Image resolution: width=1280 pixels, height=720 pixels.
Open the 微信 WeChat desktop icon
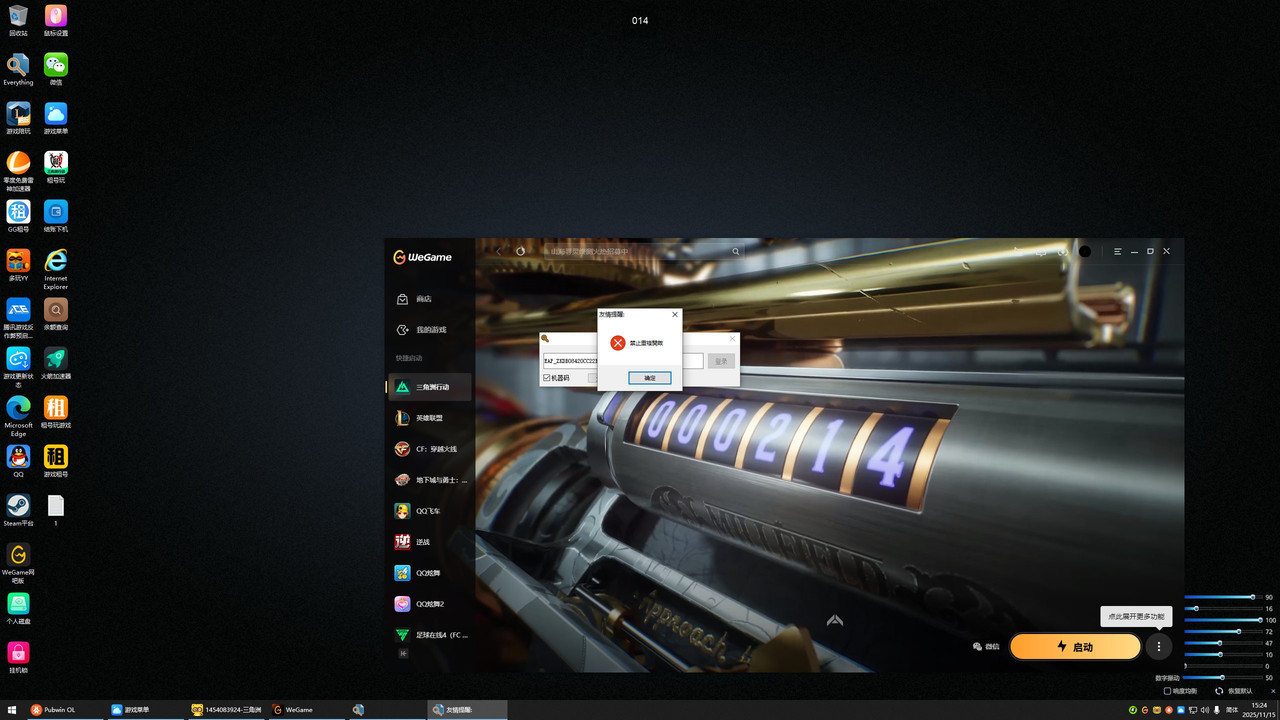click(x=56, y=69)
